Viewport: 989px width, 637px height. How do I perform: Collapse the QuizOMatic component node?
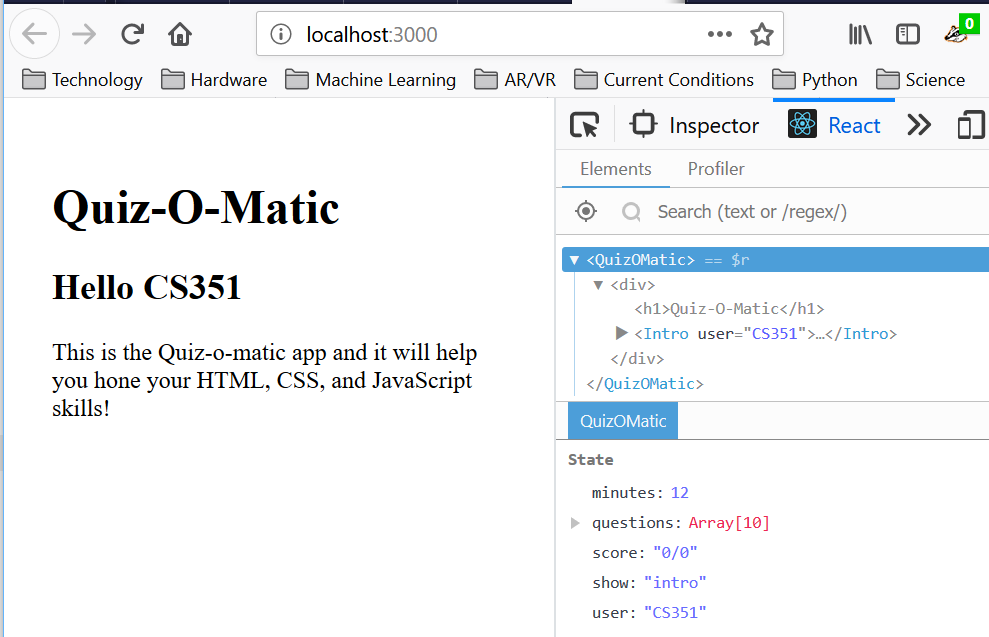pyautogui.click(x=574, y=260)
